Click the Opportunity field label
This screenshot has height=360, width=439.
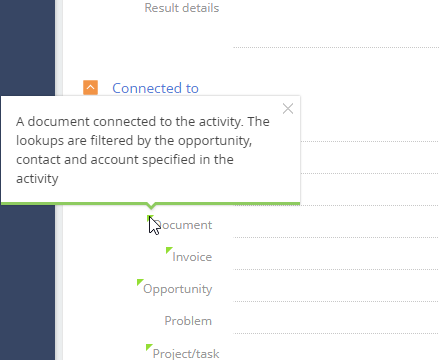click(178, 289)
